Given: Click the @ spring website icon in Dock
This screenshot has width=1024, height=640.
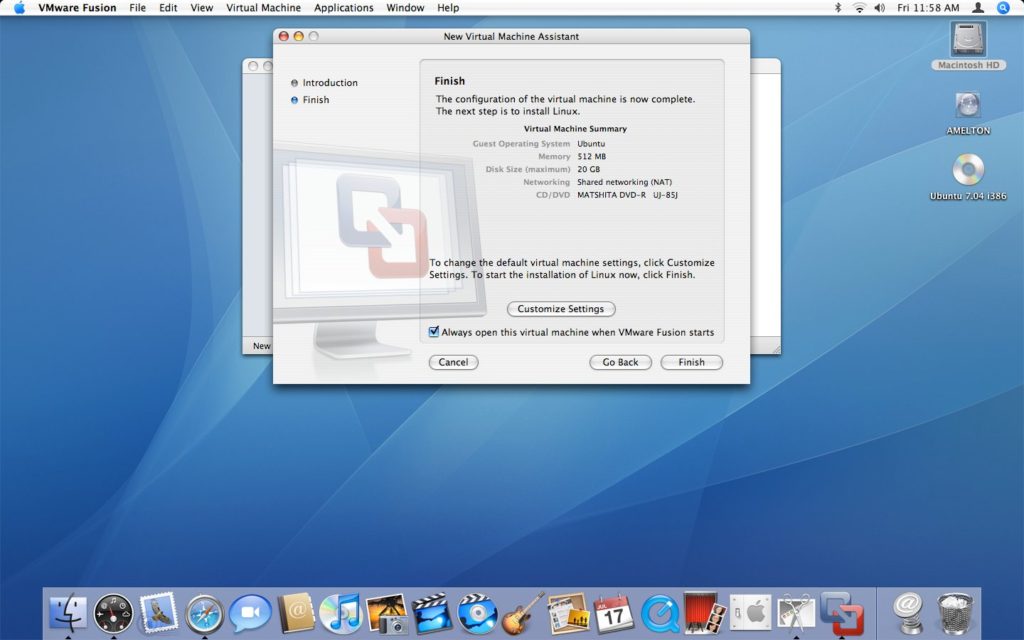Looking at the screenshot, I should coord(908,613).
